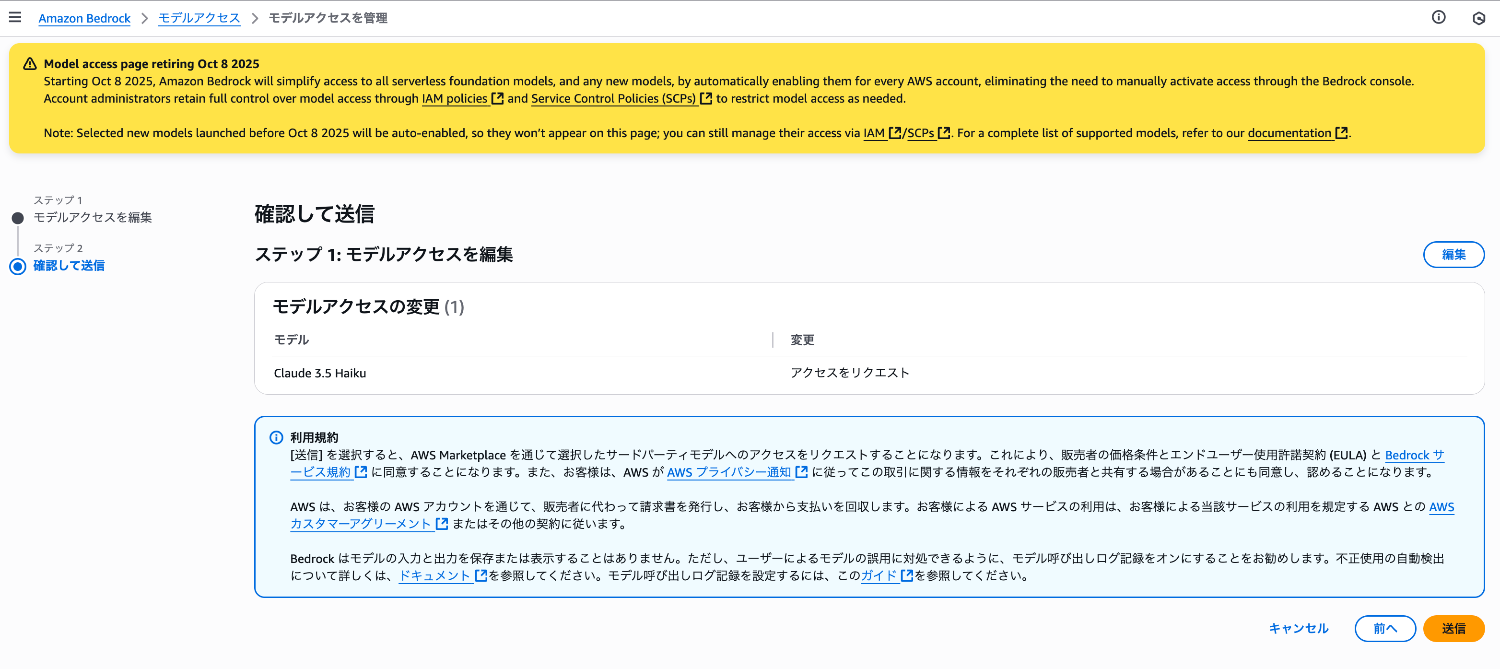Click the 前へ button
The image size is (1500, 669).
point(1385,628)
